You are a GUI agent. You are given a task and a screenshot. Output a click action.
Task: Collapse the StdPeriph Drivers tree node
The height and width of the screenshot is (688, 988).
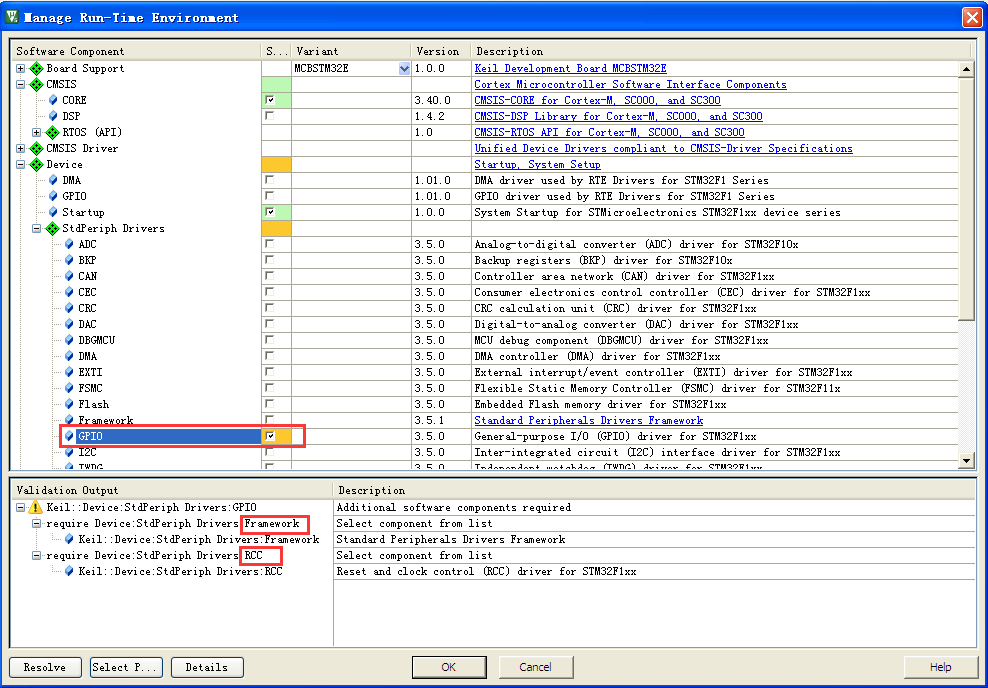pyautogui.click(x=37, y=229)
